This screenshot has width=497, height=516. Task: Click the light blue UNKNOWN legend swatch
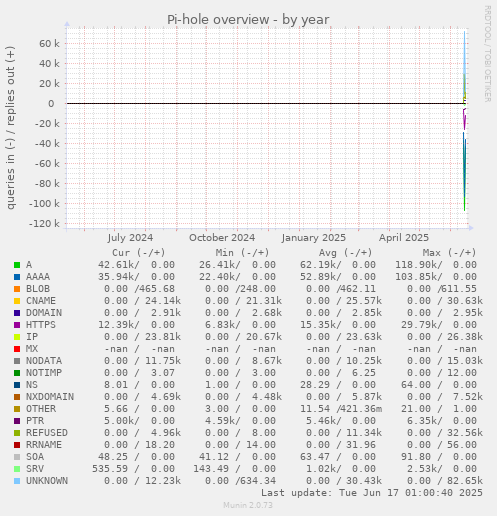[17, 481]
